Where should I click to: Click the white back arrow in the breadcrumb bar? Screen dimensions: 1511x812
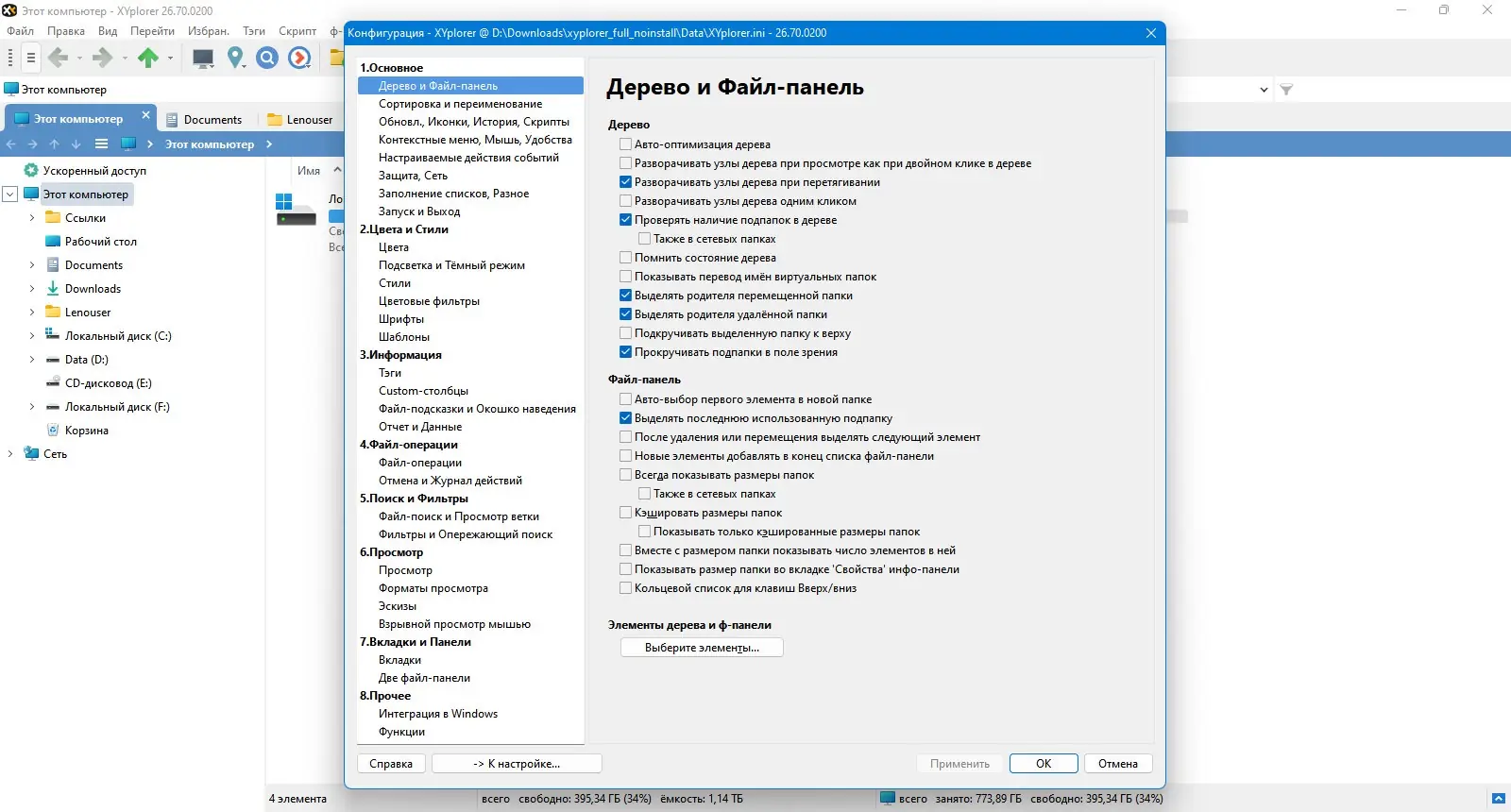pos(11,144)
